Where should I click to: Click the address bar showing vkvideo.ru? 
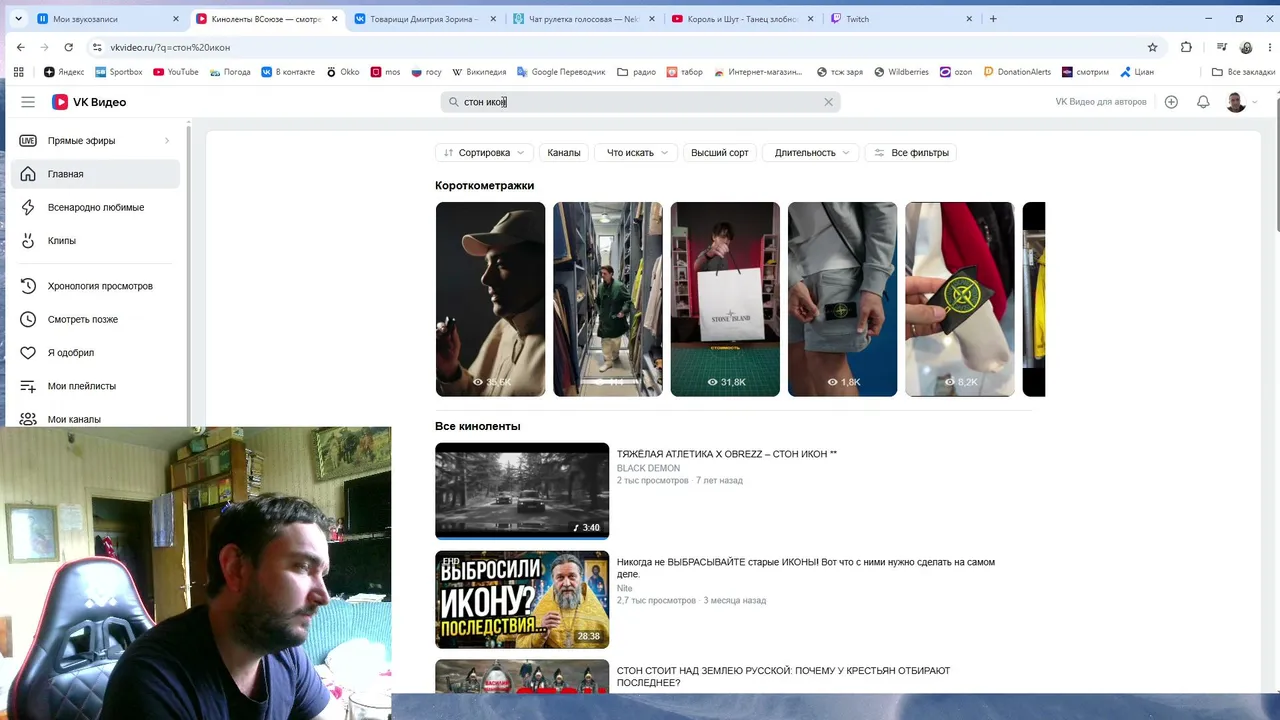coord(620,47)
